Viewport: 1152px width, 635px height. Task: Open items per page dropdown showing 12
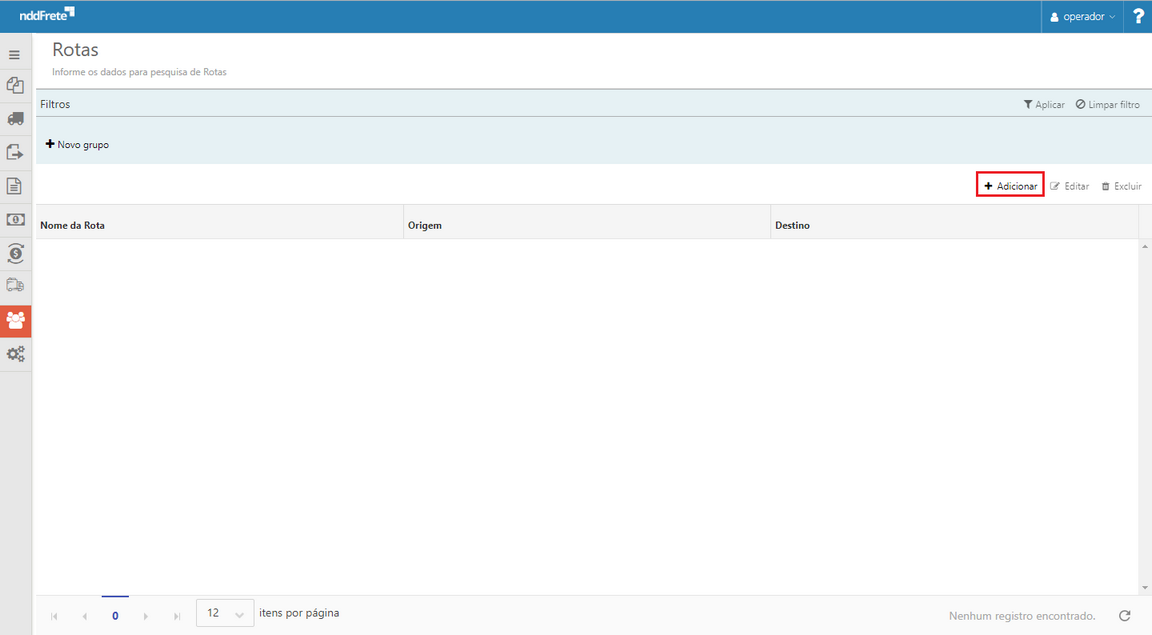[x=225, y=613]
